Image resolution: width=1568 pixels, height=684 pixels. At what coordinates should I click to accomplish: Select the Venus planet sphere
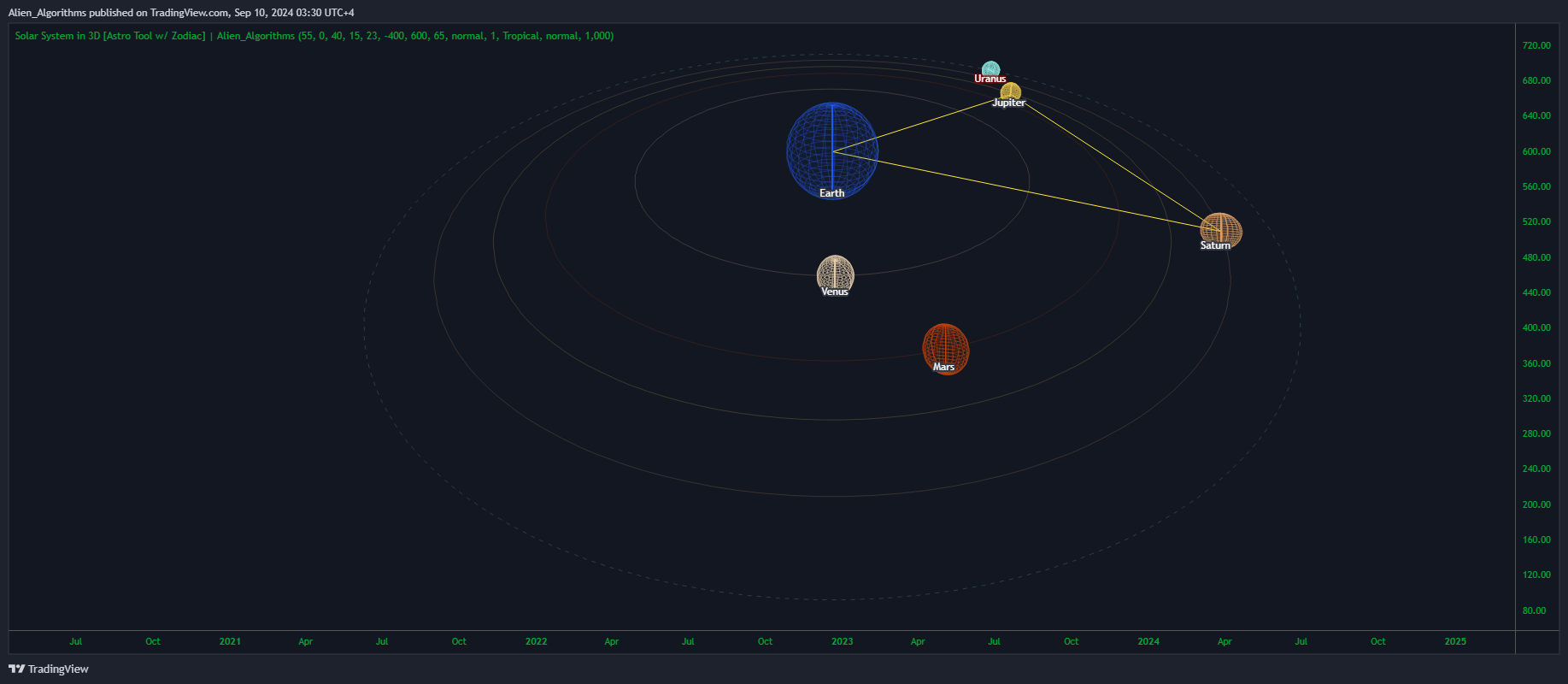(x=835, y=272)
